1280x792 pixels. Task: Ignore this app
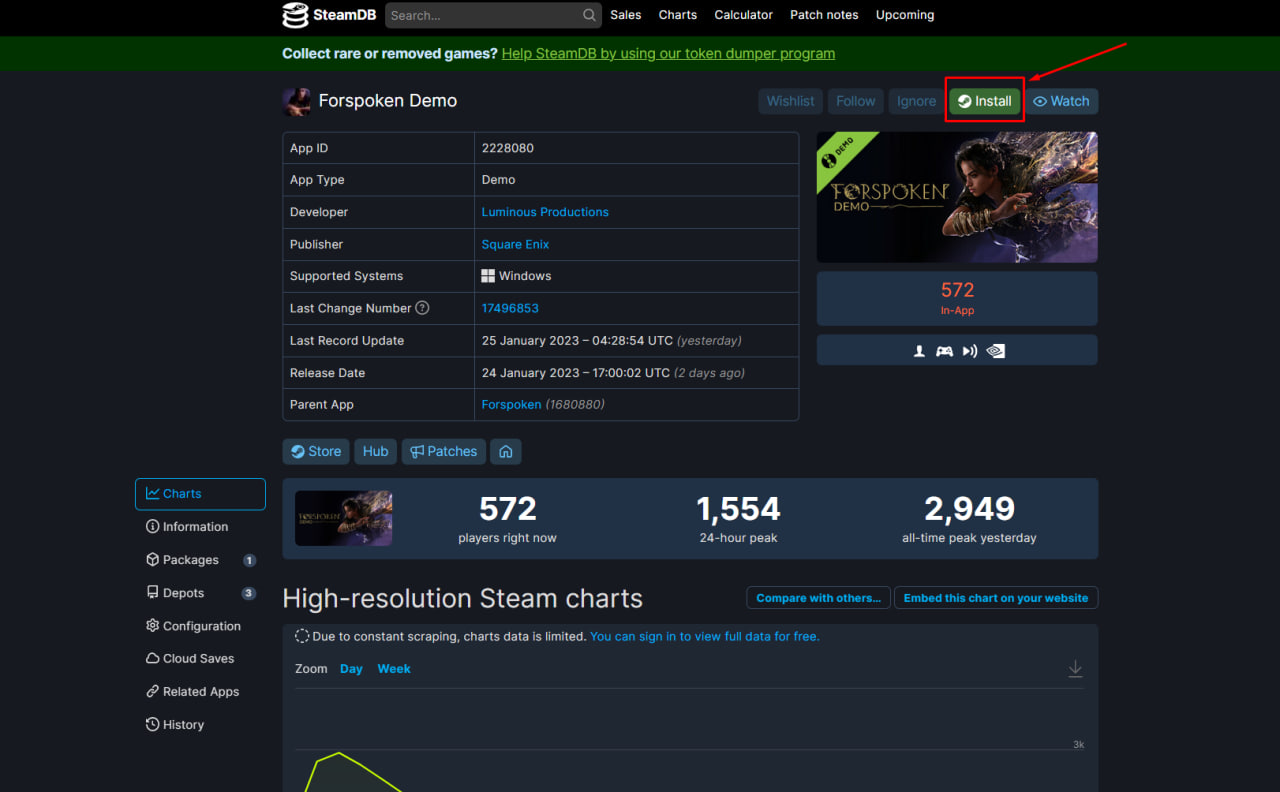[916, 101]
